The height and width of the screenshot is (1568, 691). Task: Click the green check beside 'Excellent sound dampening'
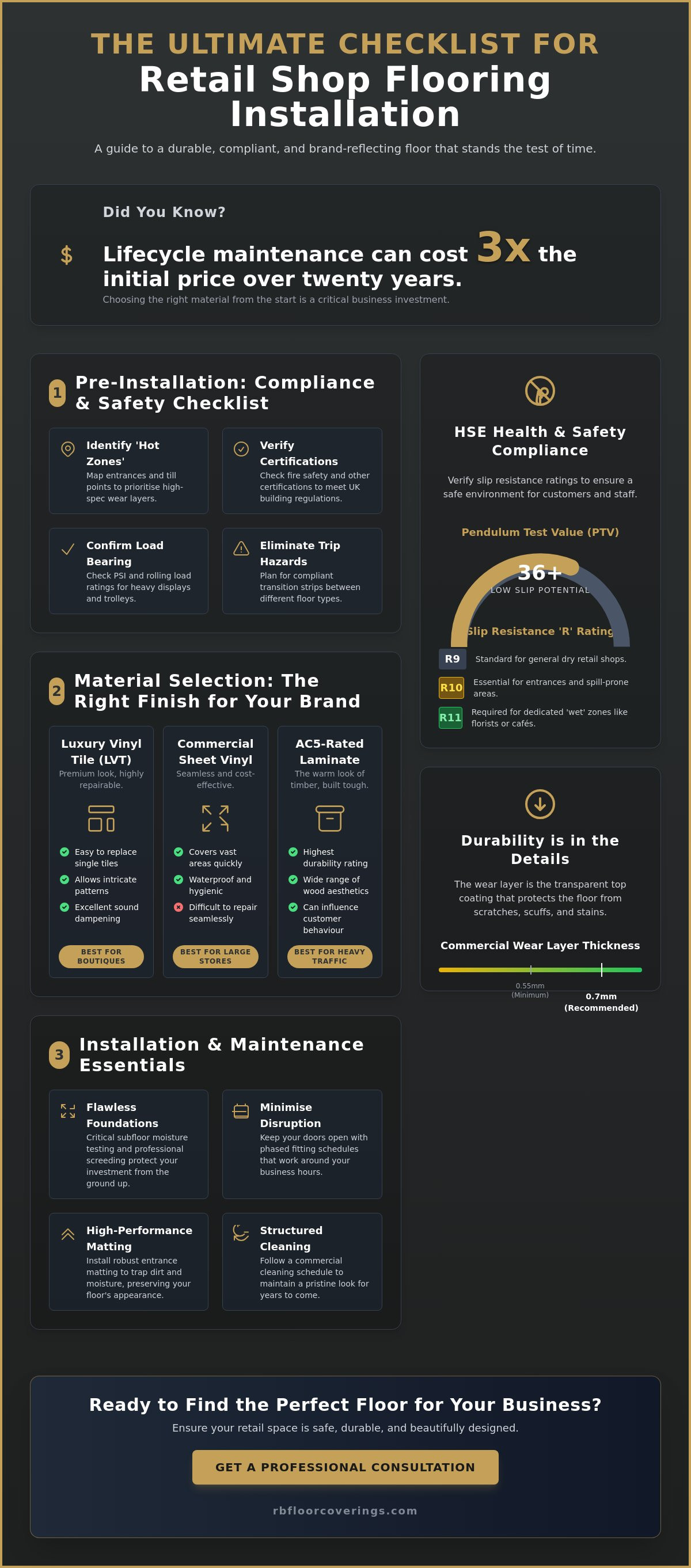pos(64,907)
